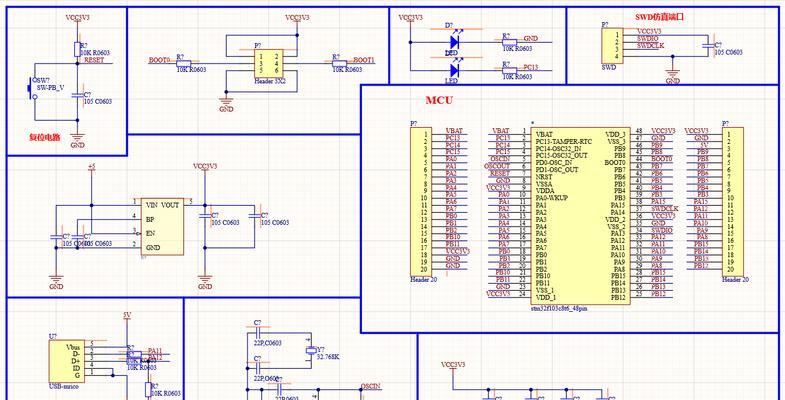Image resolution: width=785 pixels, height=400 pixels.
Task: Click MCU pin name PC14-OSC32_IN
Action: point(559,149)
